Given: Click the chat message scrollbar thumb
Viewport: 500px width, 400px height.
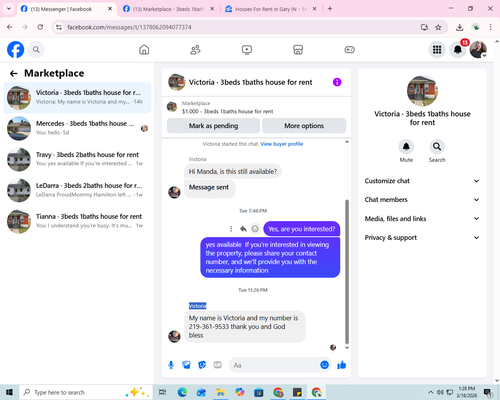Looking at the screenshot, I should pos(347,272).
